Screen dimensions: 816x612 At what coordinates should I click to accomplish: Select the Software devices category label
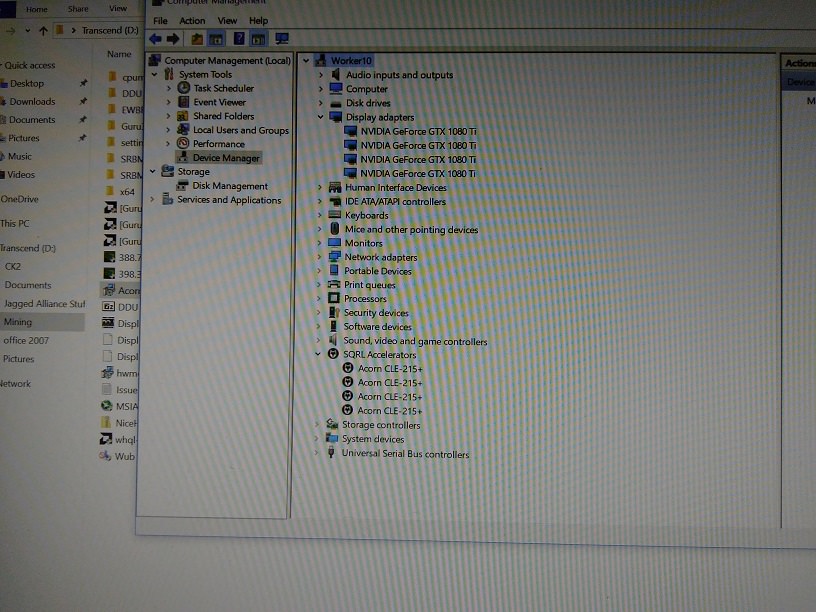pyautogui.click(x=377, y=326)
